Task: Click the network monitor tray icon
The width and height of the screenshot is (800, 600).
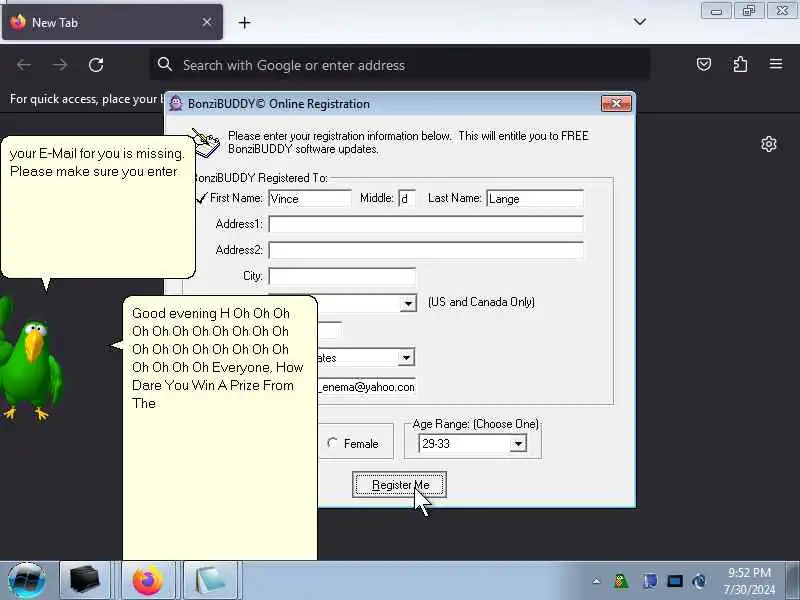Action: click(674, 581)
